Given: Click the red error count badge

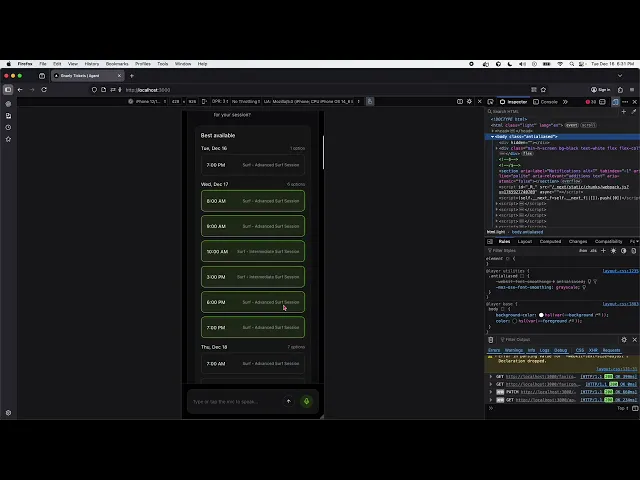Looking at the screenshot, I should click(x=591, y=102).
